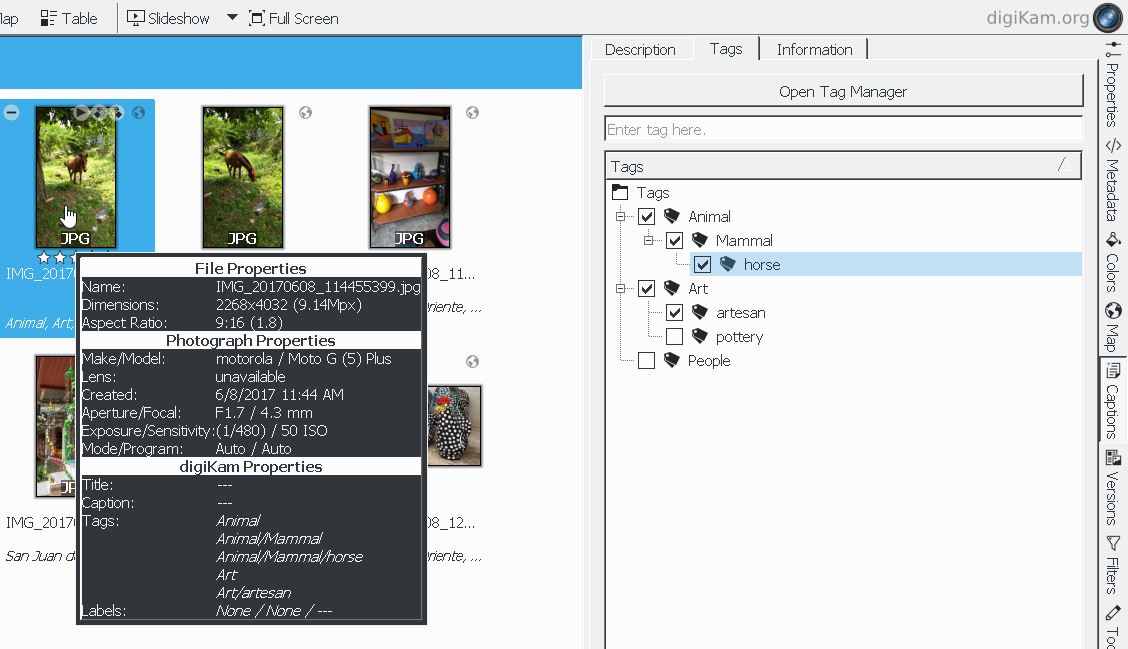This screenshot has width=1128, height=649.
Task: Open the Slideshow dropdown arrow
Action: point(232,18)
